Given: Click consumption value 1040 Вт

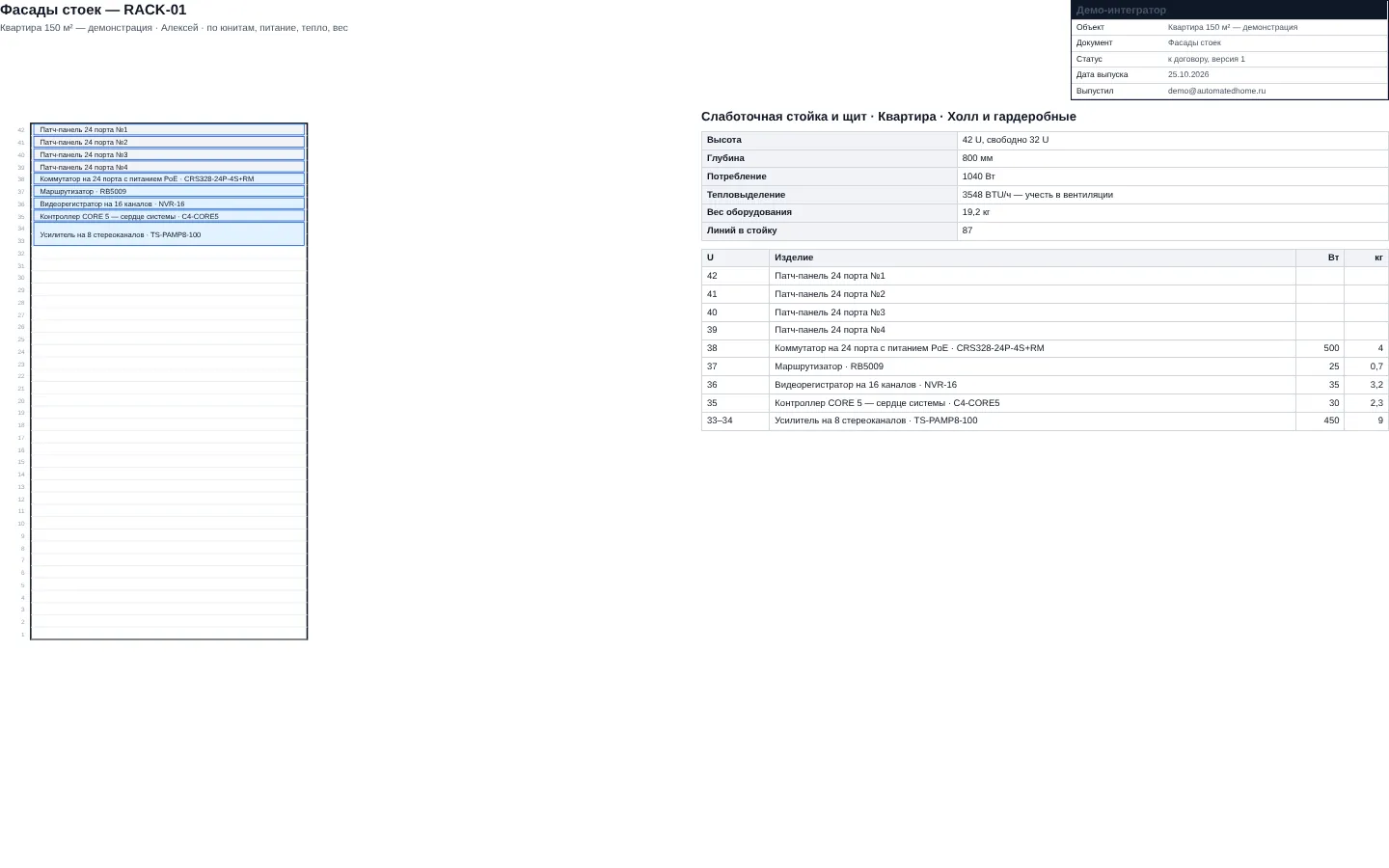Looking at the screenshot, I should [x=978, y=176].
